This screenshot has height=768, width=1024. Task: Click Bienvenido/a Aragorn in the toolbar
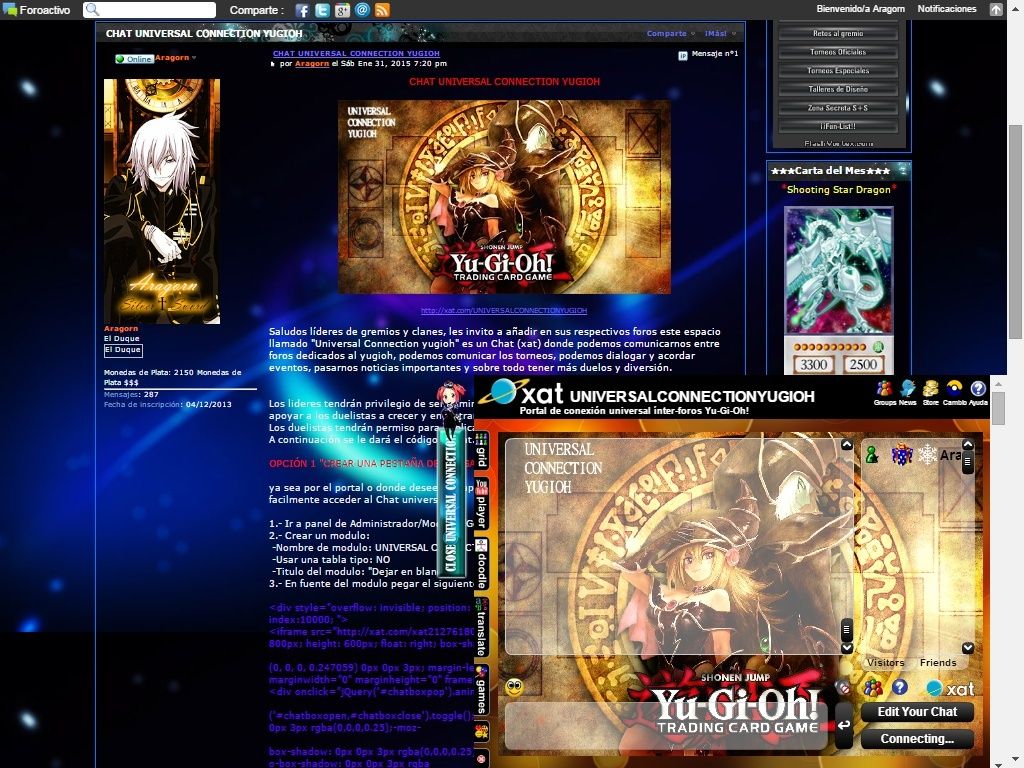(x=860, y=9)
